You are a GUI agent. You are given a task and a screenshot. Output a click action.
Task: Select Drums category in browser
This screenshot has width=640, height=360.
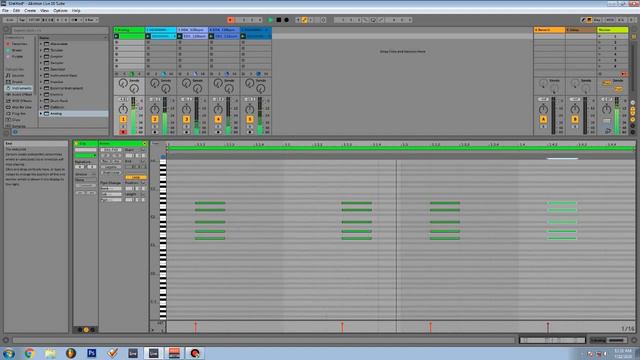pyautogui.click(x=16, y=82)
